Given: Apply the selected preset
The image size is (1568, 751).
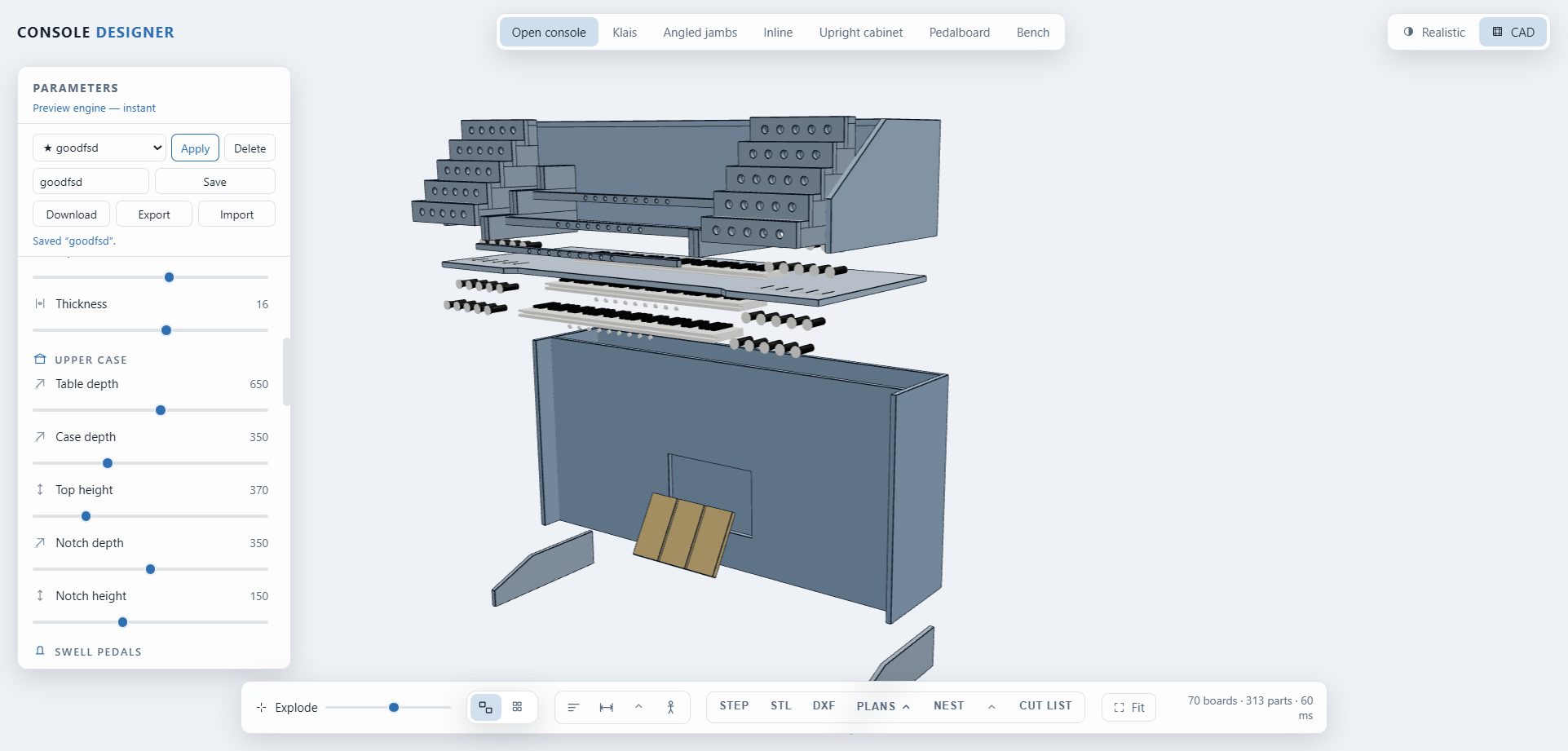Looking at the screenshot, I should [195, 148].
